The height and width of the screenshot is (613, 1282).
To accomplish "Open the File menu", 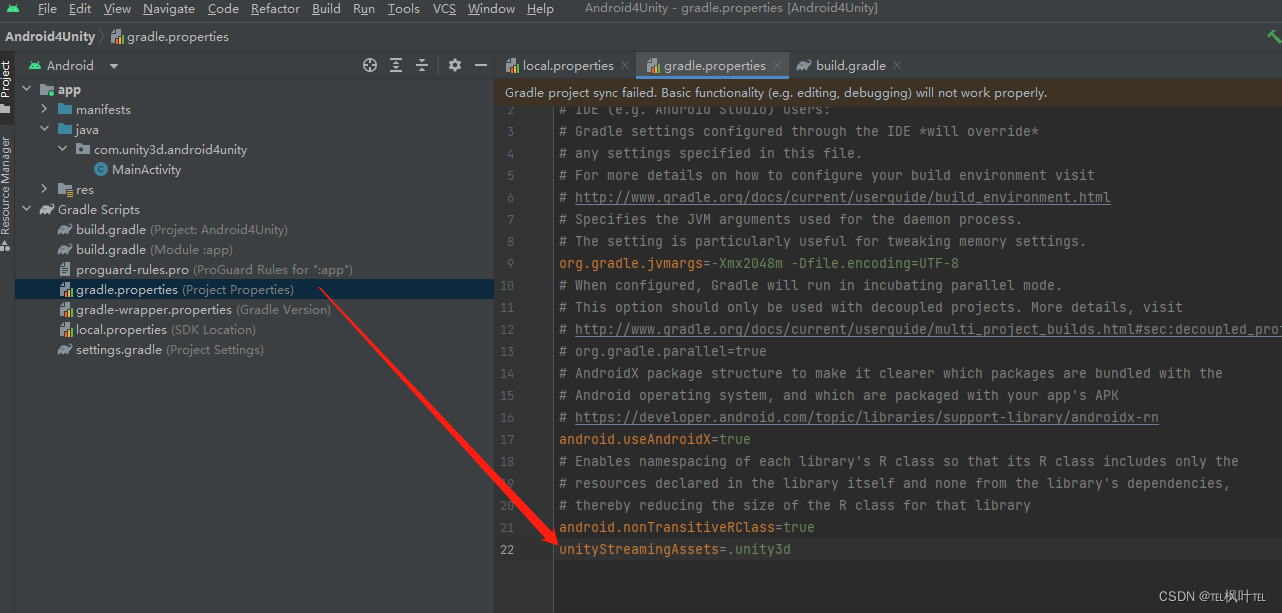I will pos(47,9).
